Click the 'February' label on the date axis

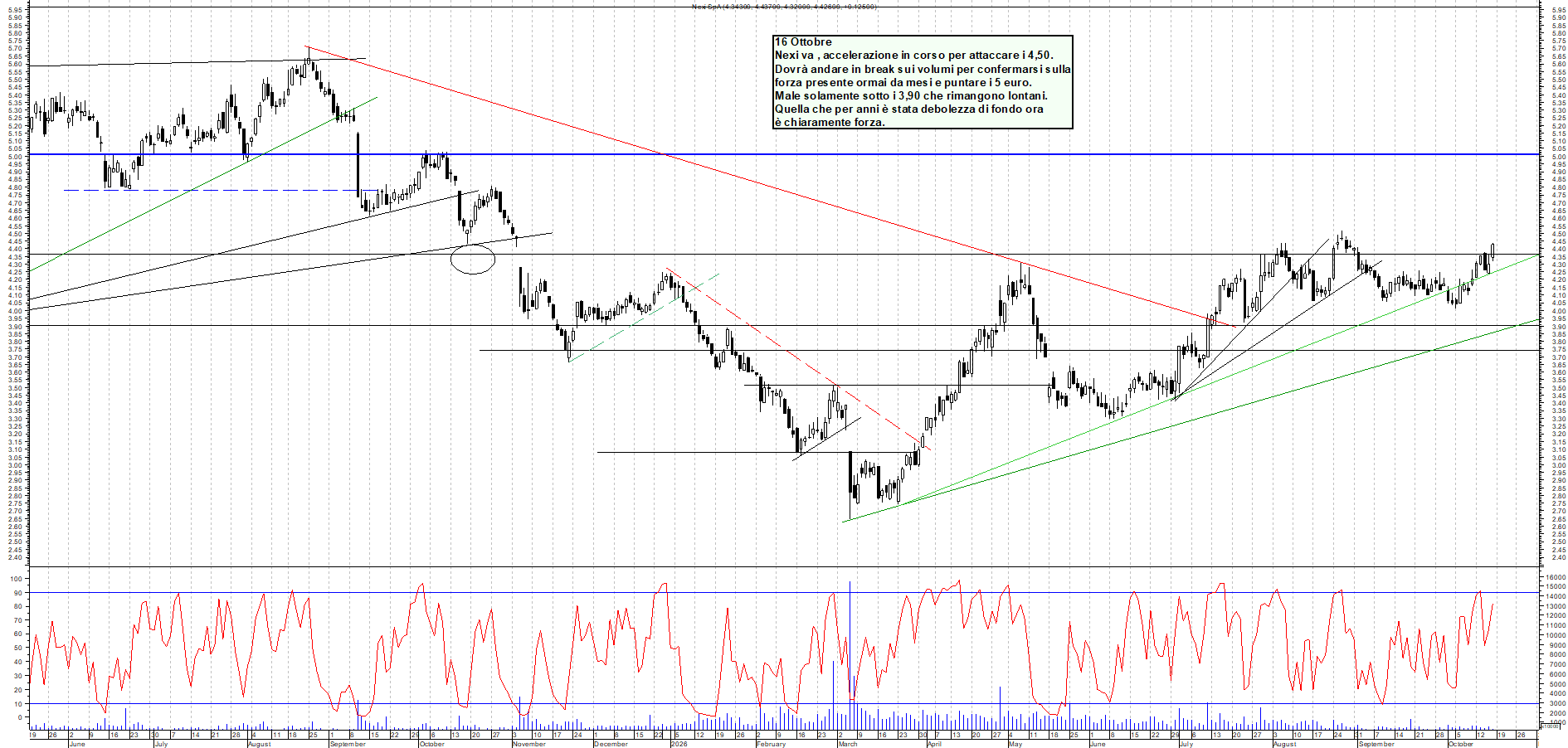[x=771, y=744]
